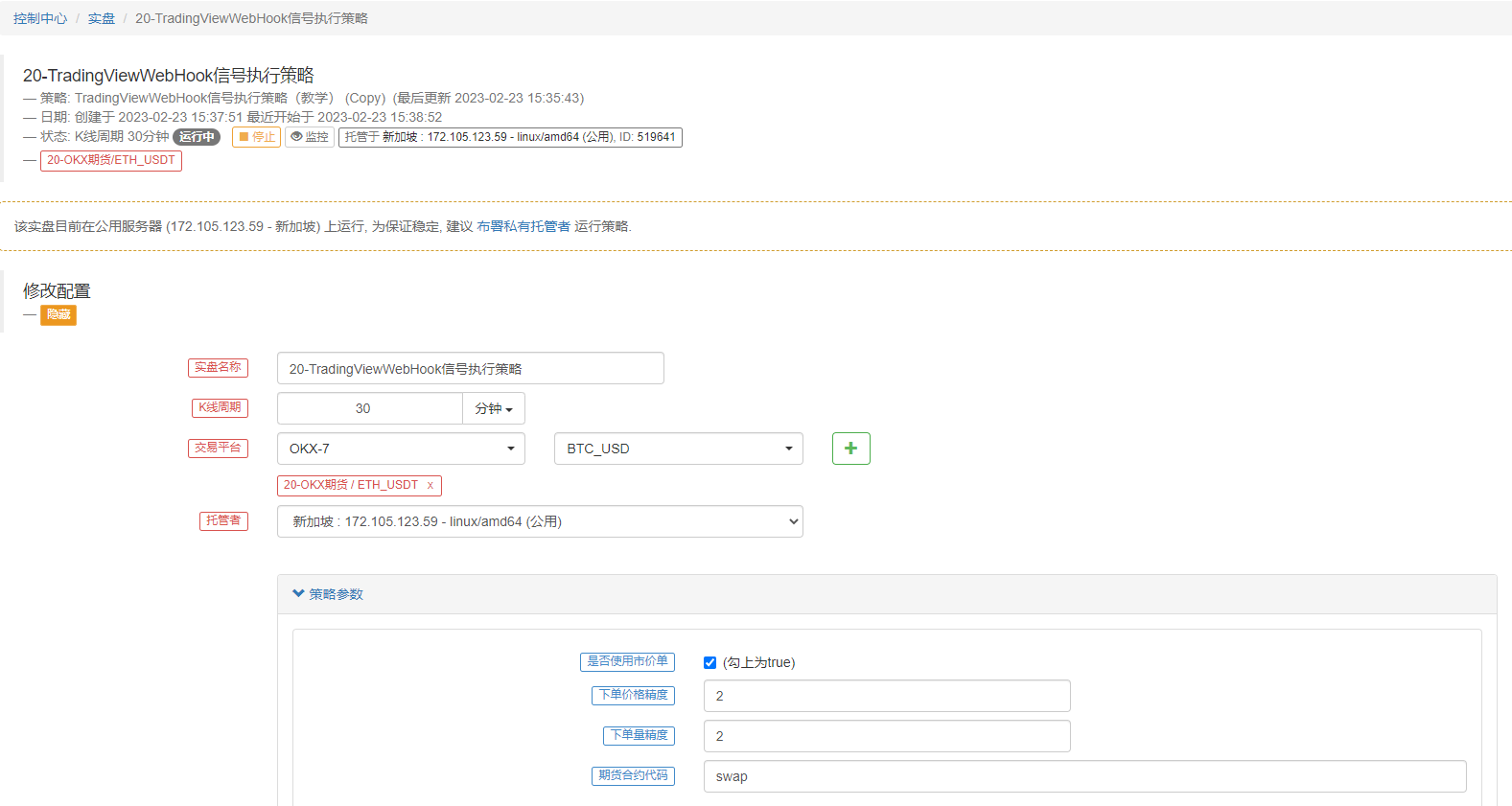Screen dimensions: 1512x806
Task: Collapse the 策略参数 section
Action: click(x=328, y=594)
